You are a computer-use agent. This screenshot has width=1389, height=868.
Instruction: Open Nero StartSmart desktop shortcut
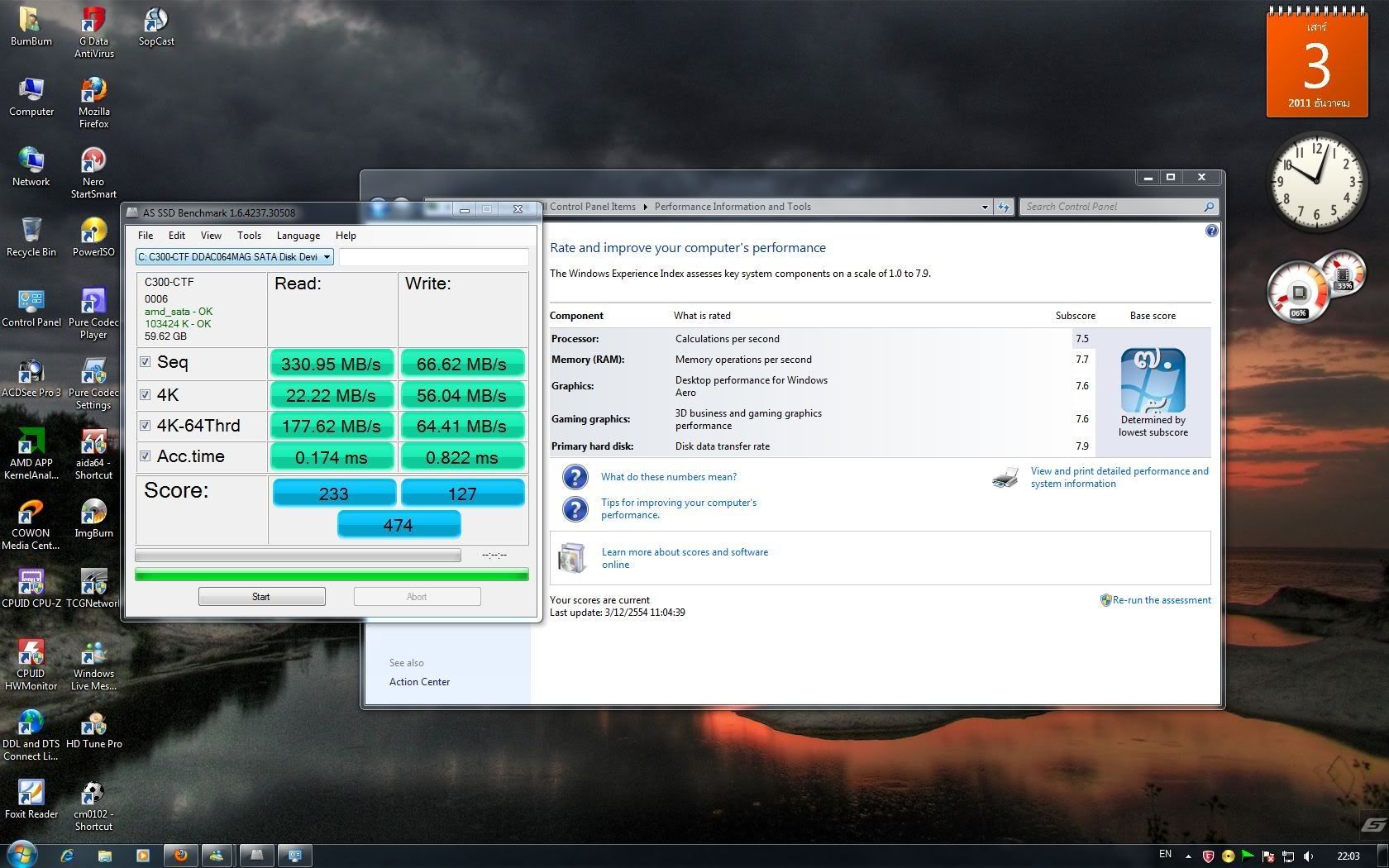[x=93, y=173]
